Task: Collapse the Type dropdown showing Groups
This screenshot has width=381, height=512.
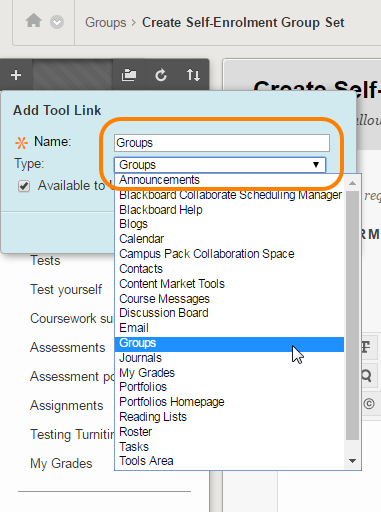Action: tap(220, 165)
